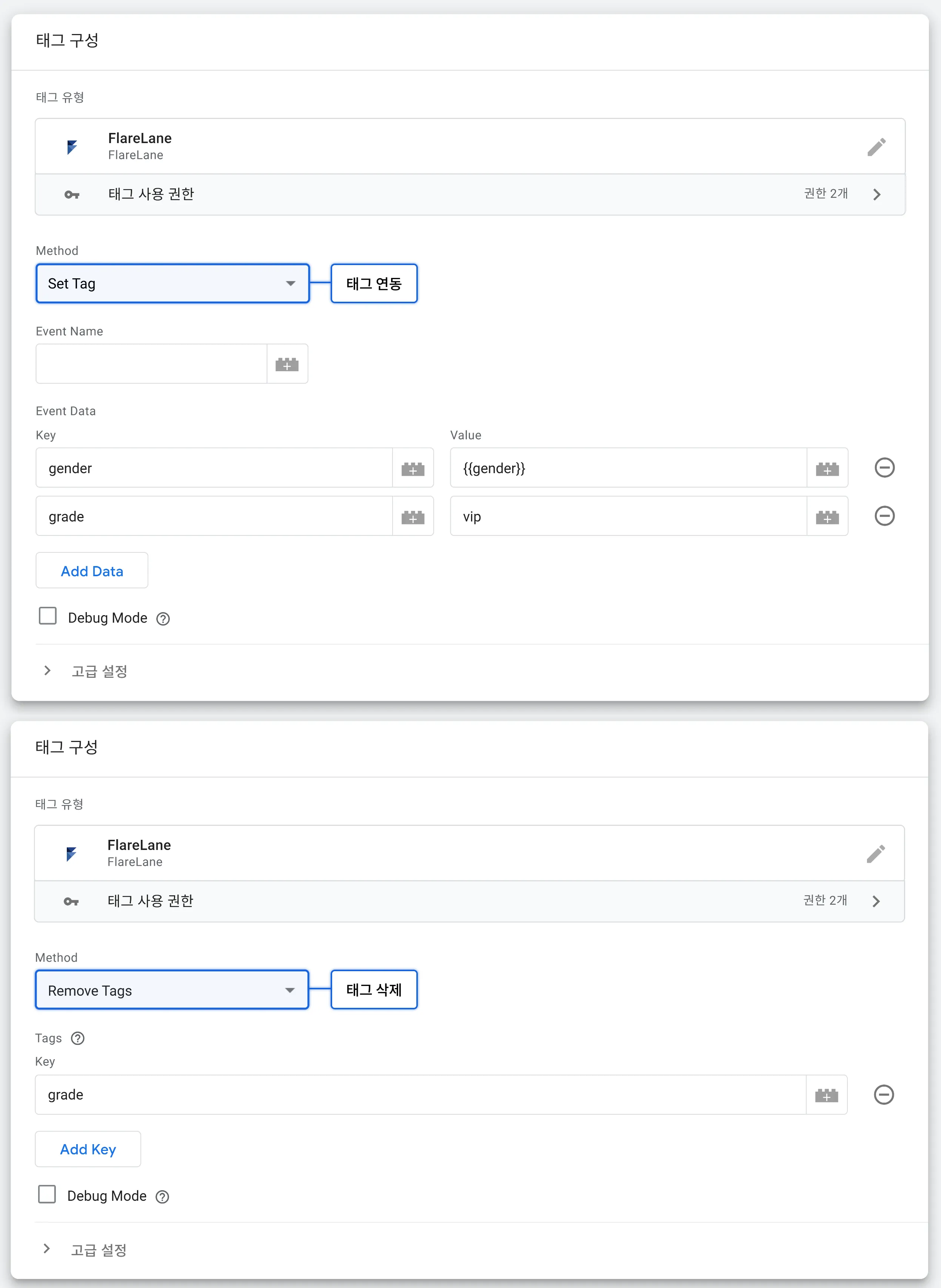Edit the FlareLane tag type in top panel
The height and width of the screenshot is (1288, 941).
(876, 147)
